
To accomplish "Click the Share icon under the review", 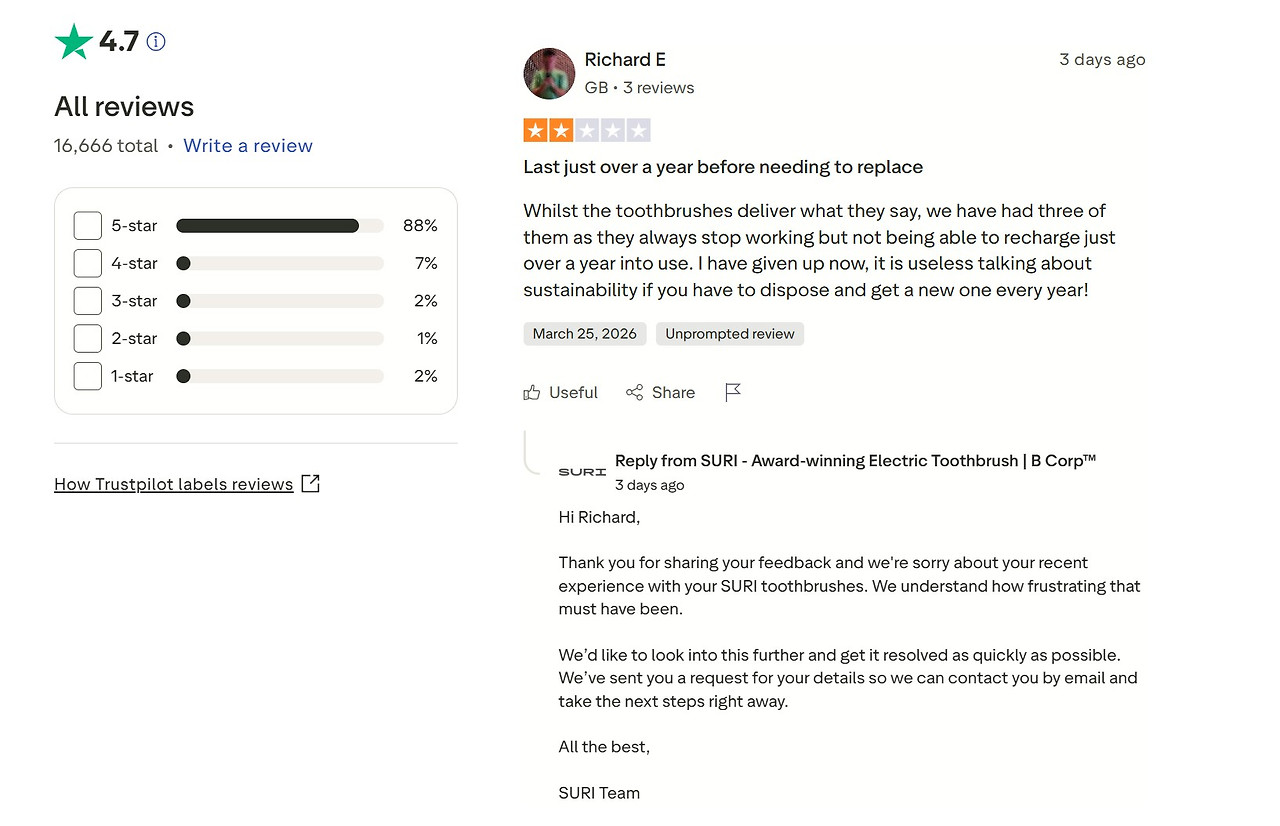I will tap(634, 393).
